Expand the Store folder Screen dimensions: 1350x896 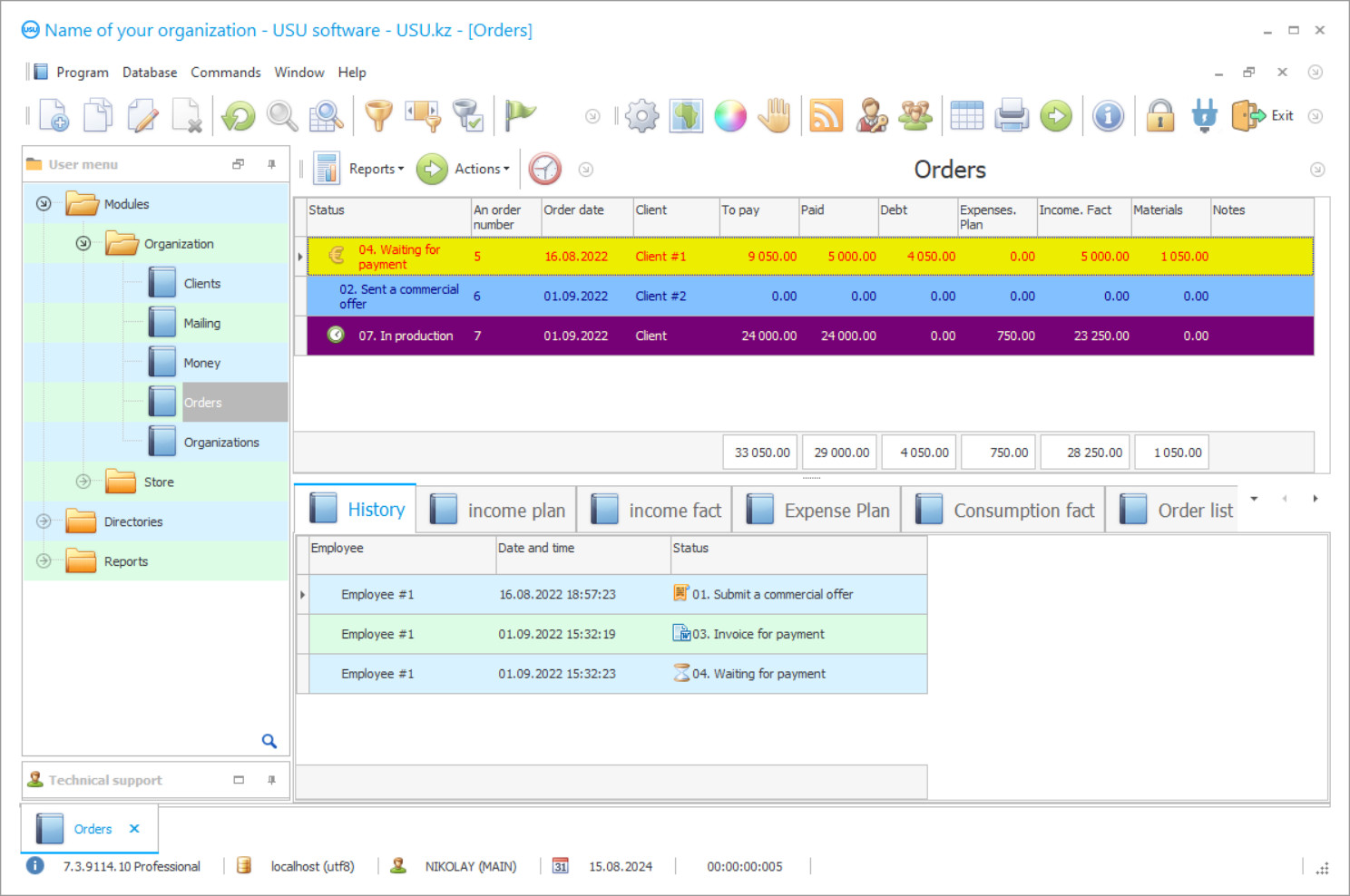83,482
